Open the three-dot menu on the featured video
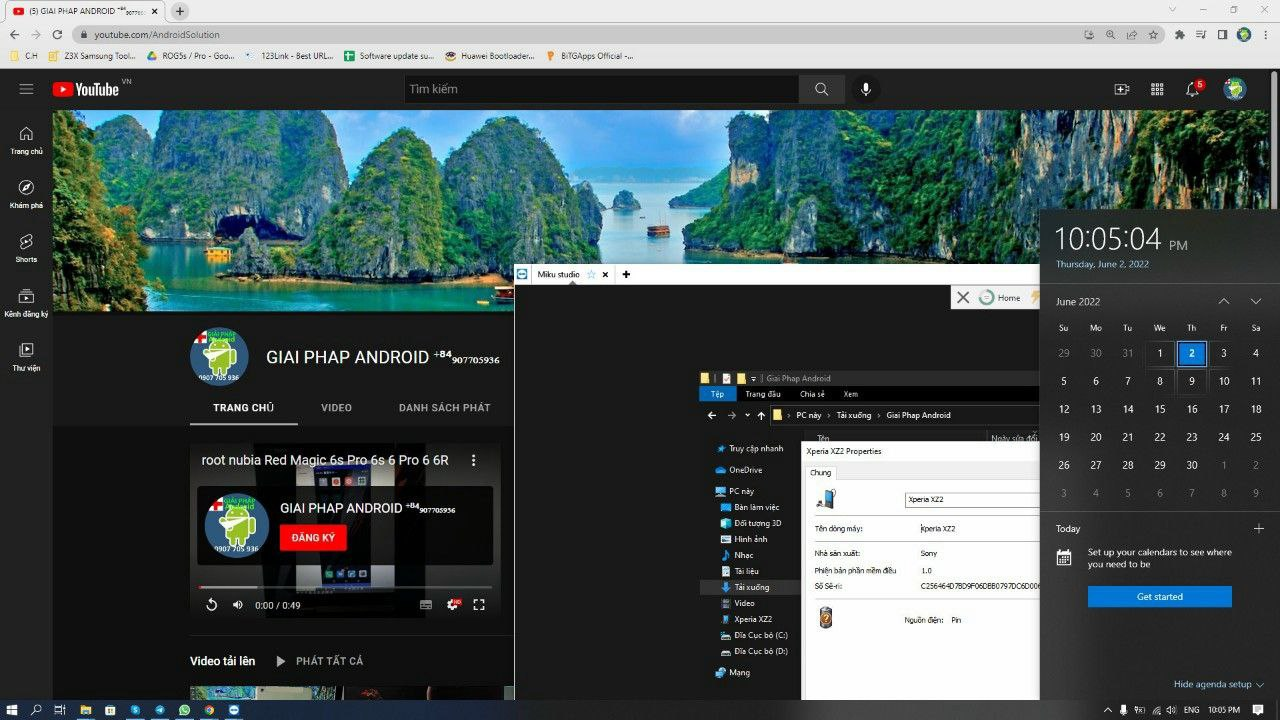The image size is (1280, 720). click(x=474, y=460)
